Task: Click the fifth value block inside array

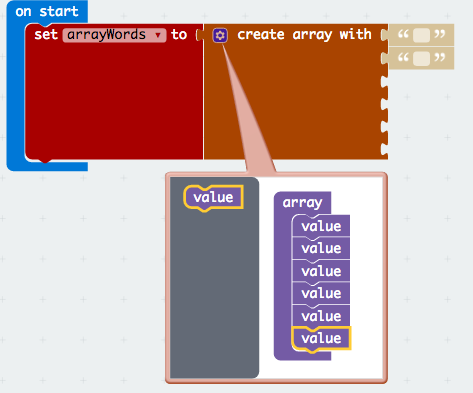Action: click(x=321, y=316)
